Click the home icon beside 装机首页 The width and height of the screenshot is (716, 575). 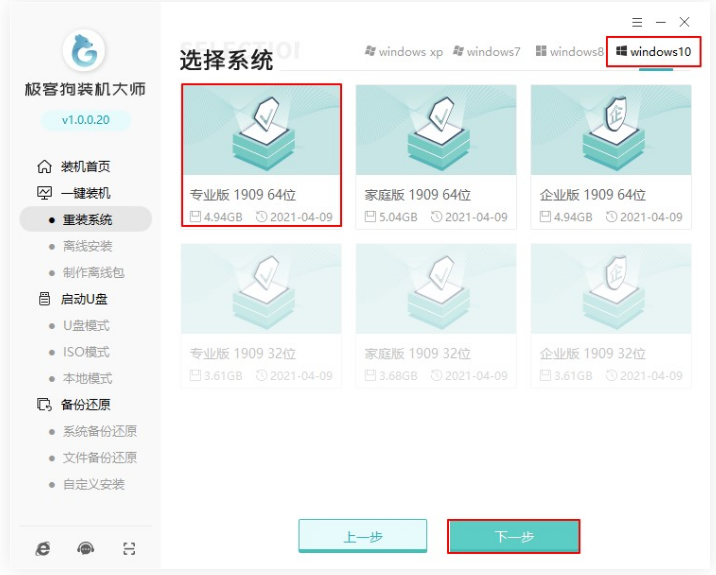click(x=44, y=167)
